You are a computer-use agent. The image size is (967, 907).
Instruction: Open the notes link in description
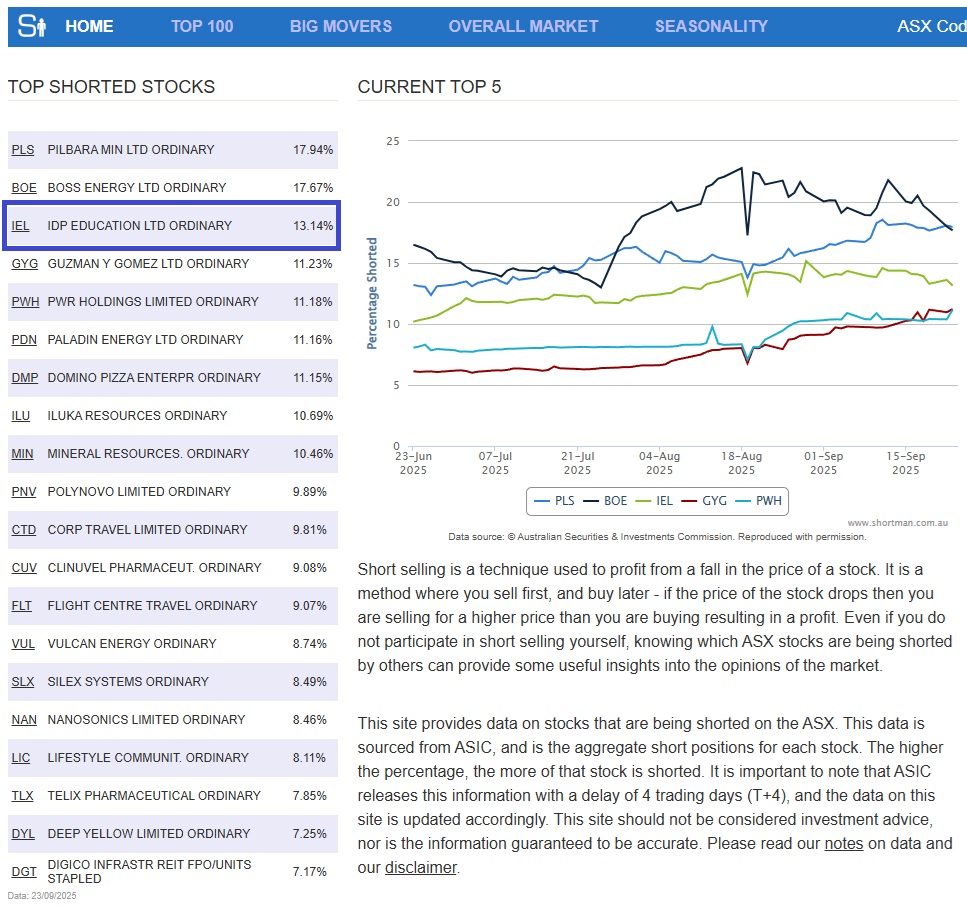click(x=843, y=844)
